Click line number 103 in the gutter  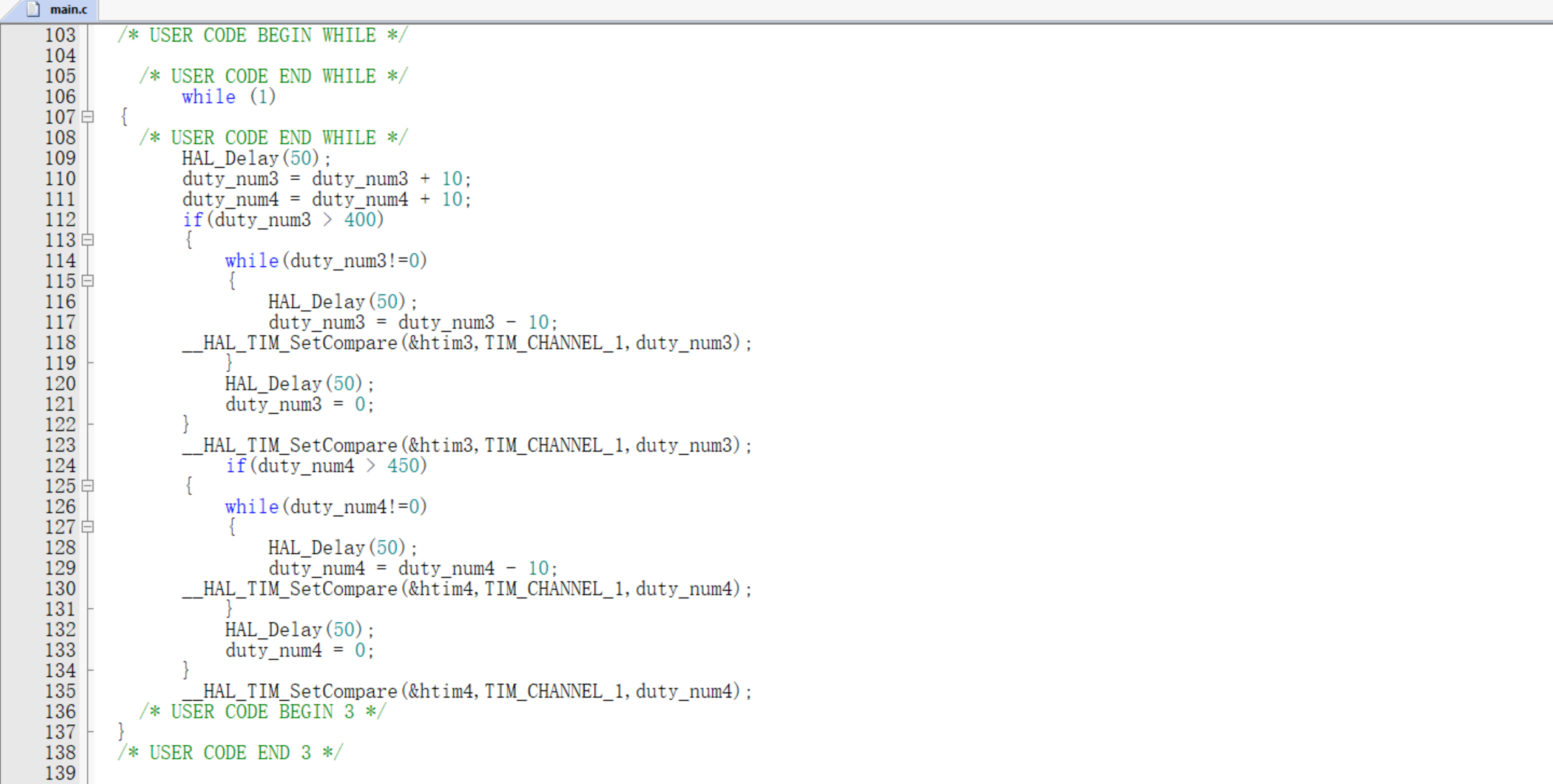(60, 35)
